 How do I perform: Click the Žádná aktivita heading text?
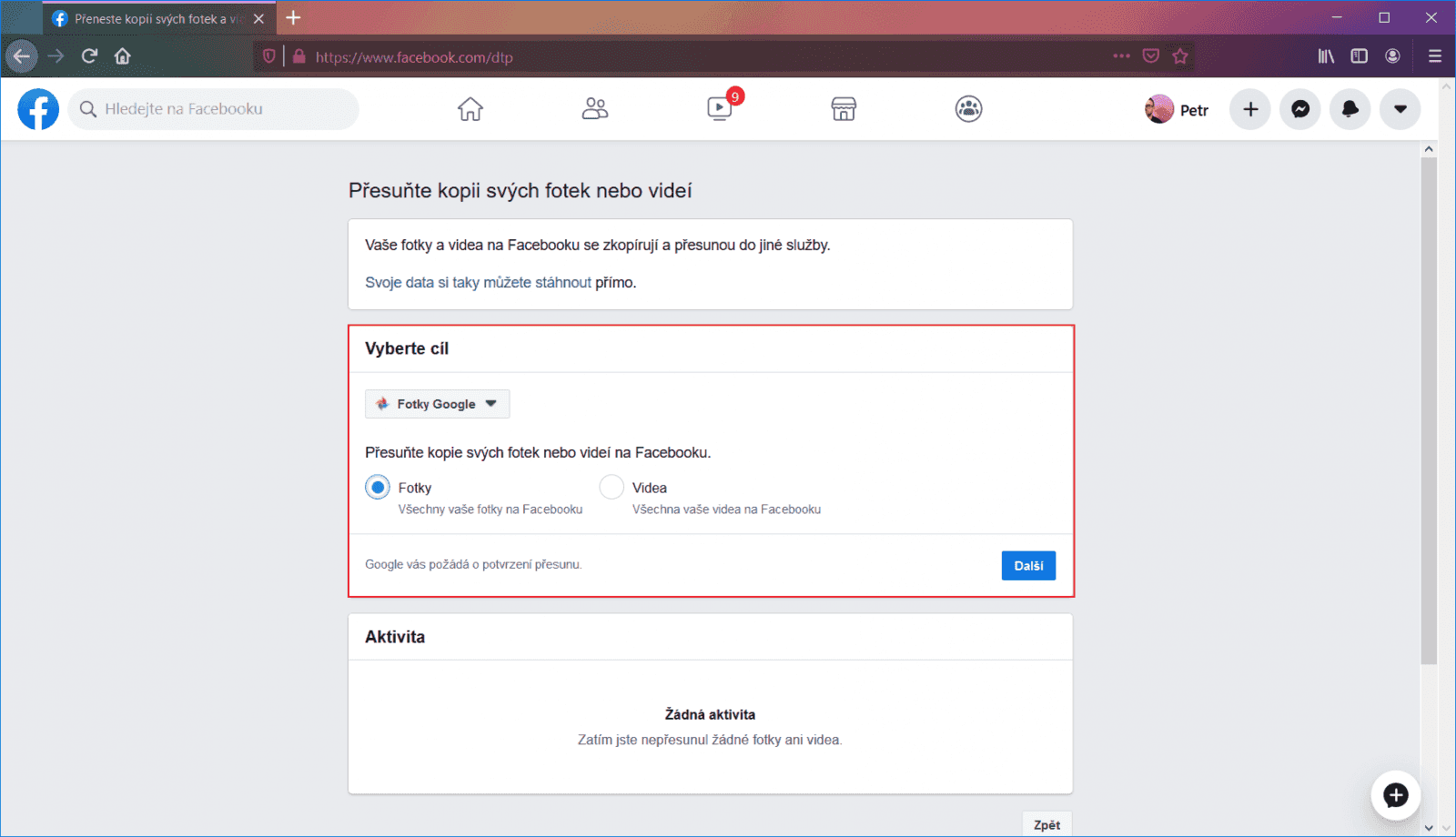point(710,715)
